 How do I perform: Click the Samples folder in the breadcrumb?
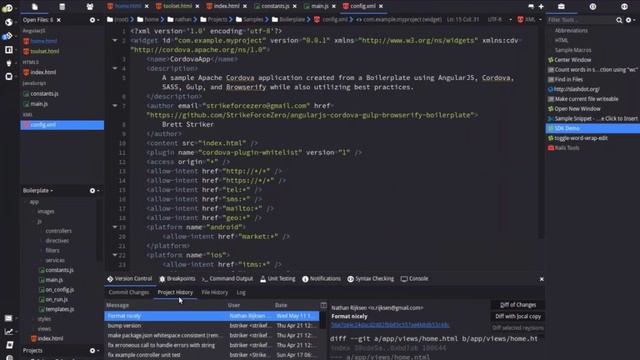pos(249,19)
